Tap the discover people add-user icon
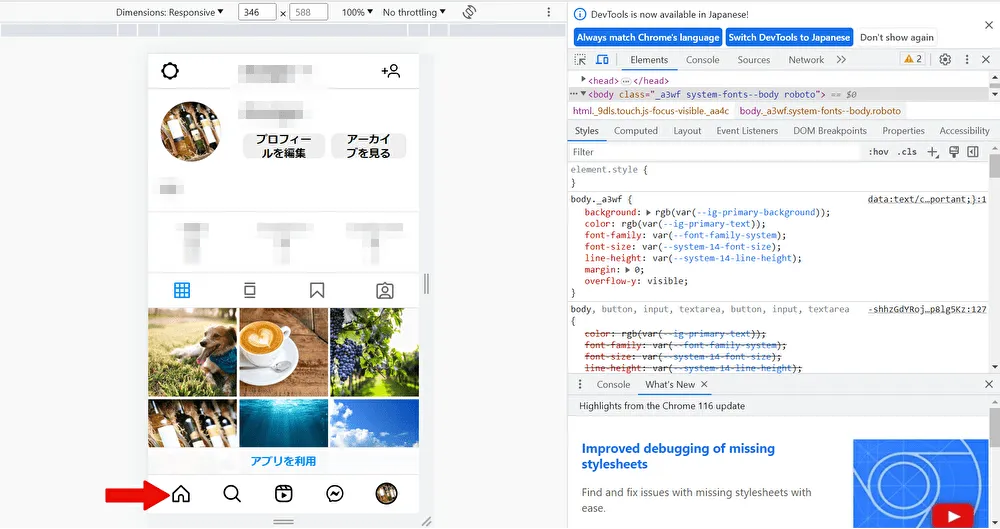 tap(391, 71)
